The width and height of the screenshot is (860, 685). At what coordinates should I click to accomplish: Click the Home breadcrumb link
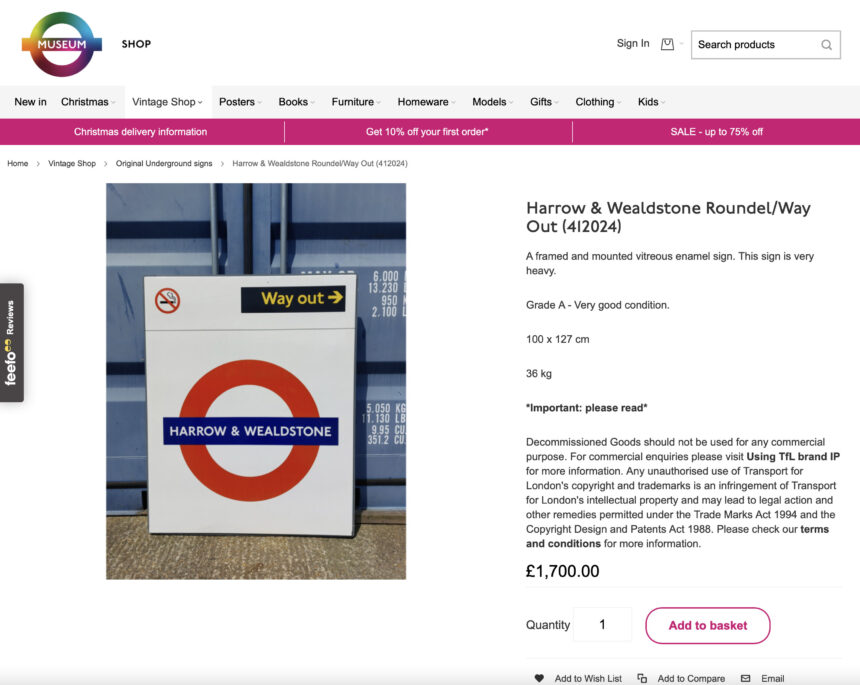click(x=17, y=163)
